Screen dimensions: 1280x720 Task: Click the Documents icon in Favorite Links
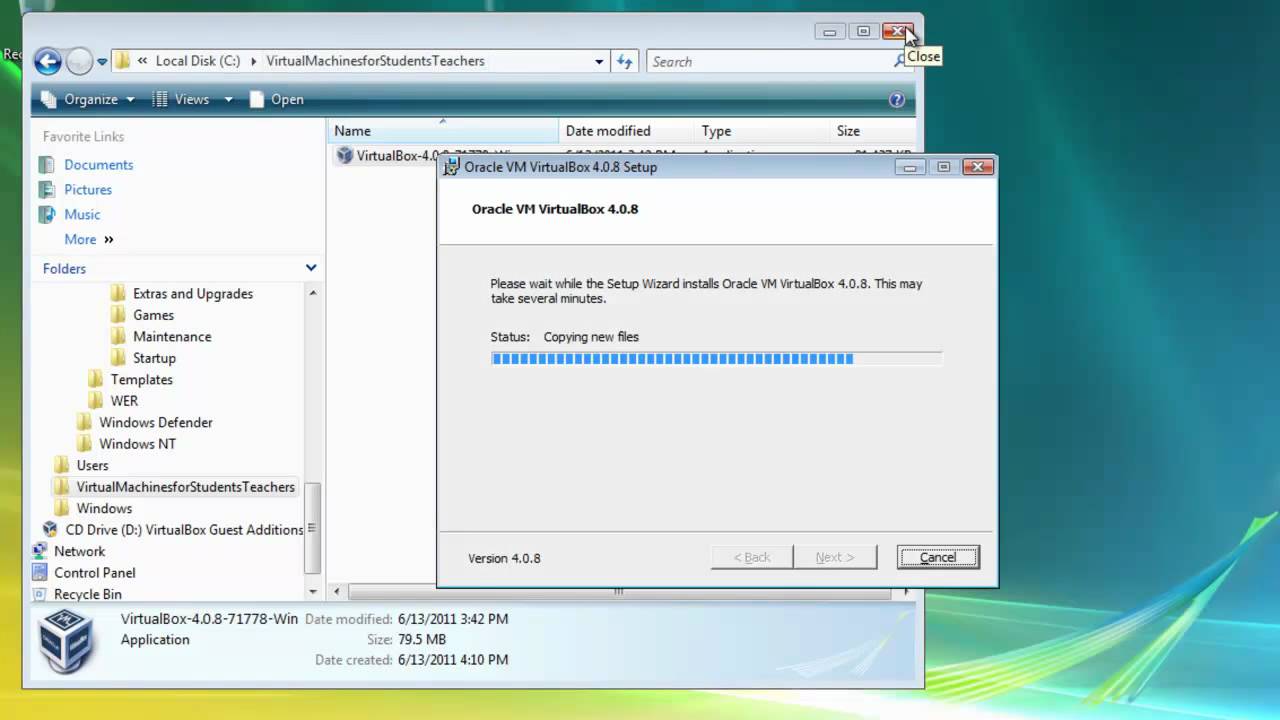[46, 164]
